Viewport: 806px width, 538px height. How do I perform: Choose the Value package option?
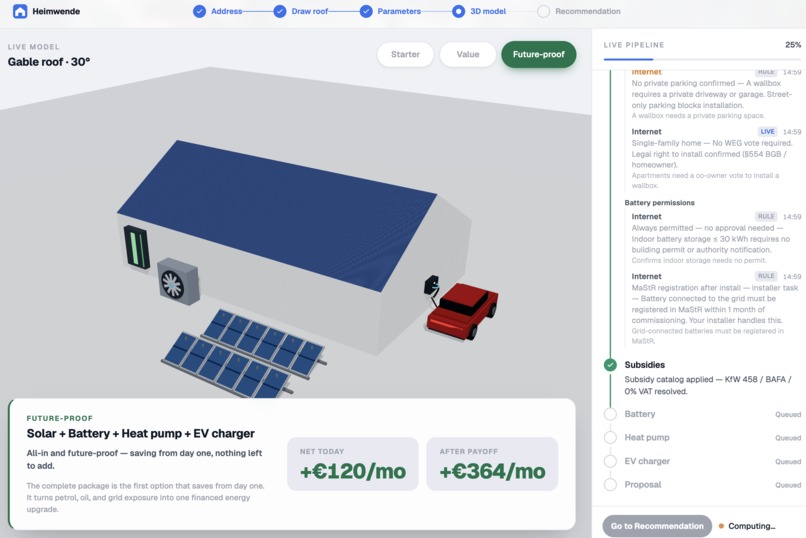(x=468, y=54)
